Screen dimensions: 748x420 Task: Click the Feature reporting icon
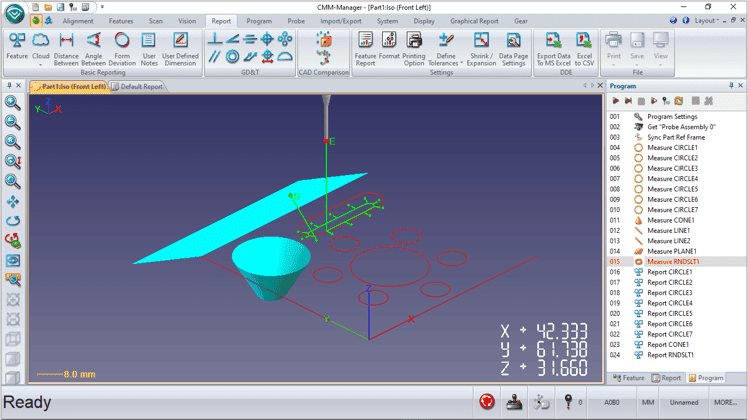[x=17, y=46]
